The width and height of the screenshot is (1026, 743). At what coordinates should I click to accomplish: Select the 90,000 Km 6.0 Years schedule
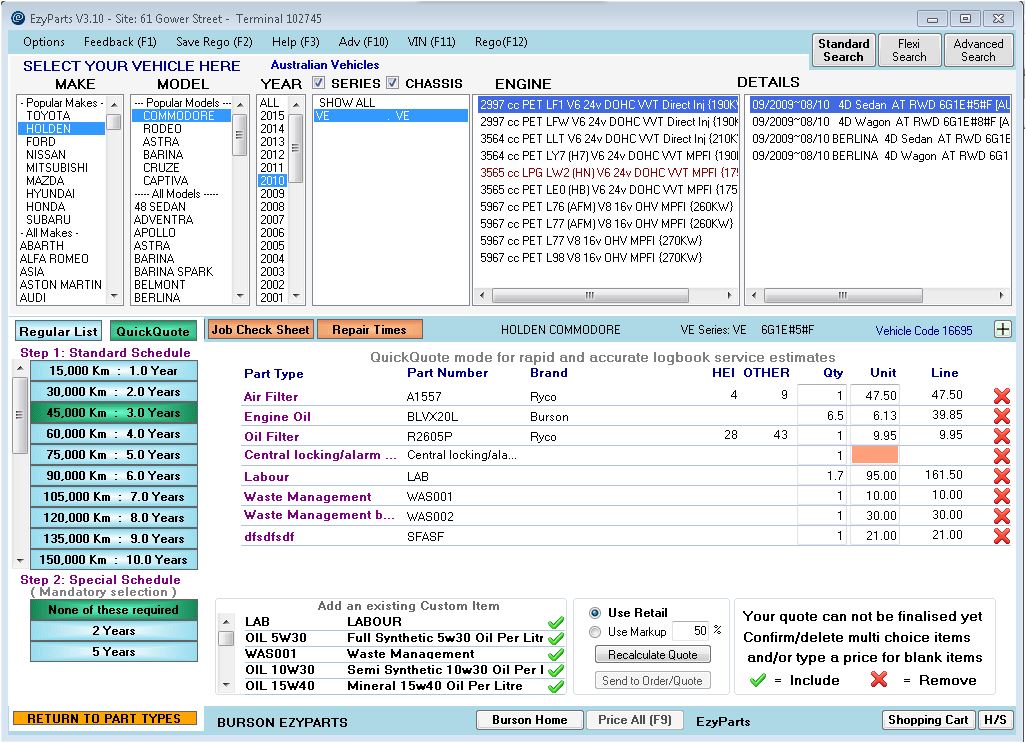(114, 475)
